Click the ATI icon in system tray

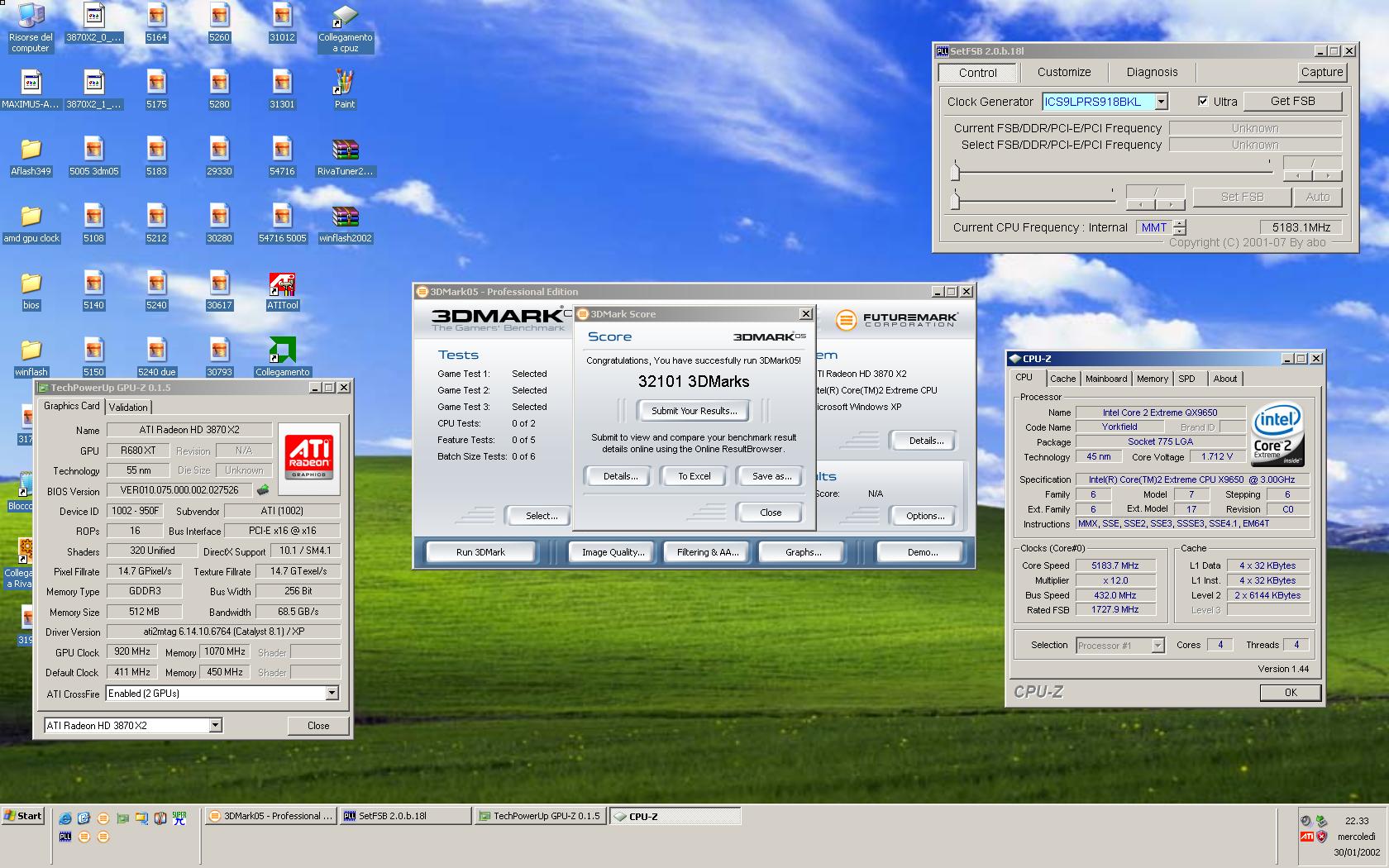1307,837
